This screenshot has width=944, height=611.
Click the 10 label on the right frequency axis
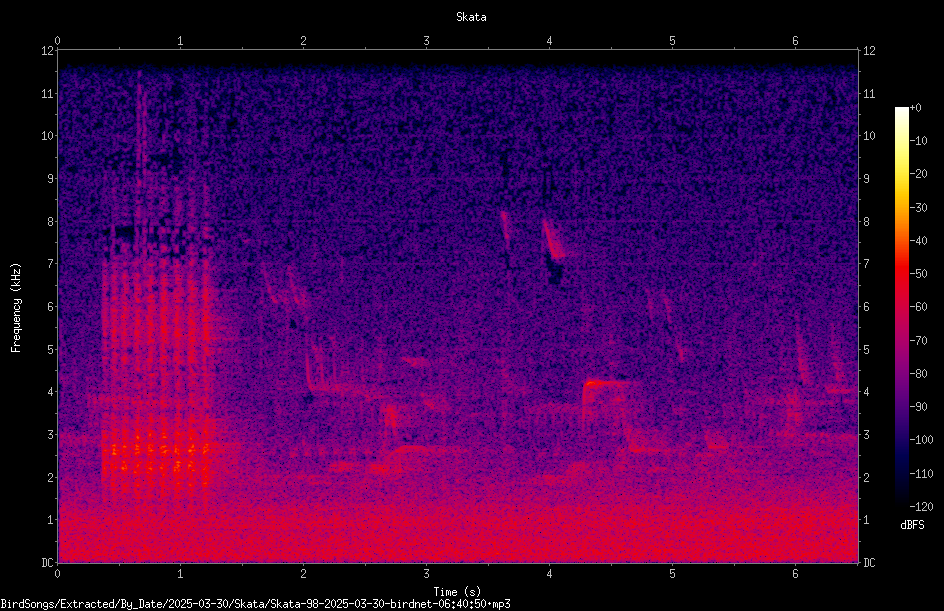(x=869, y=136)
